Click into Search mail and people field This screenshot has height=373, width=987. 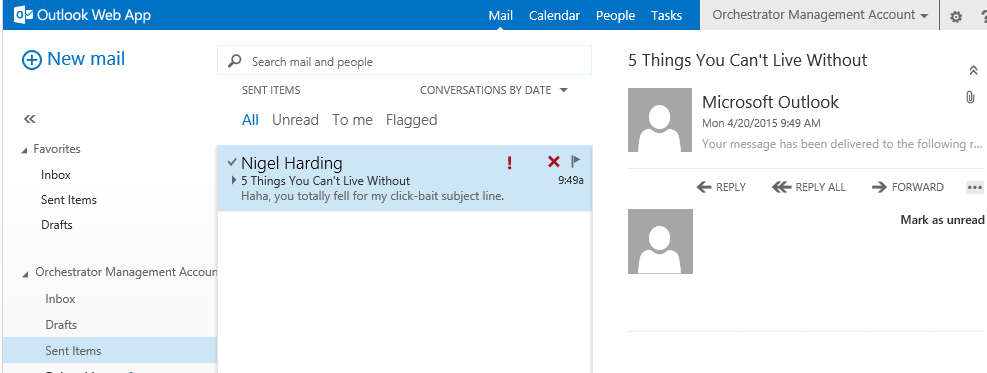click(404, 61)
